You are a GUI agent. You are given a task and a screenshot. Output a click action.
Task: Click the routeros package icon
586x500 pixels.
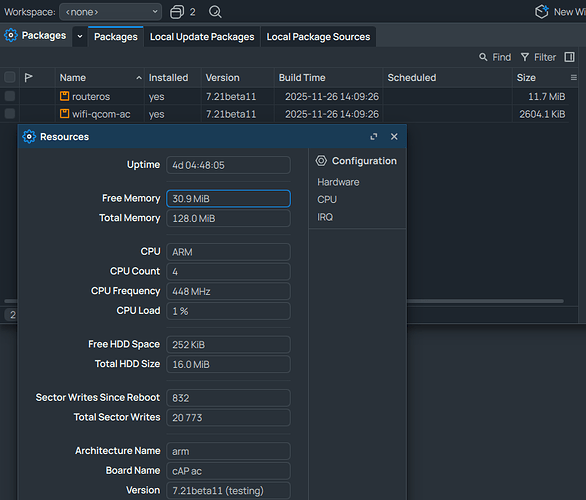[x=65, y=96]
